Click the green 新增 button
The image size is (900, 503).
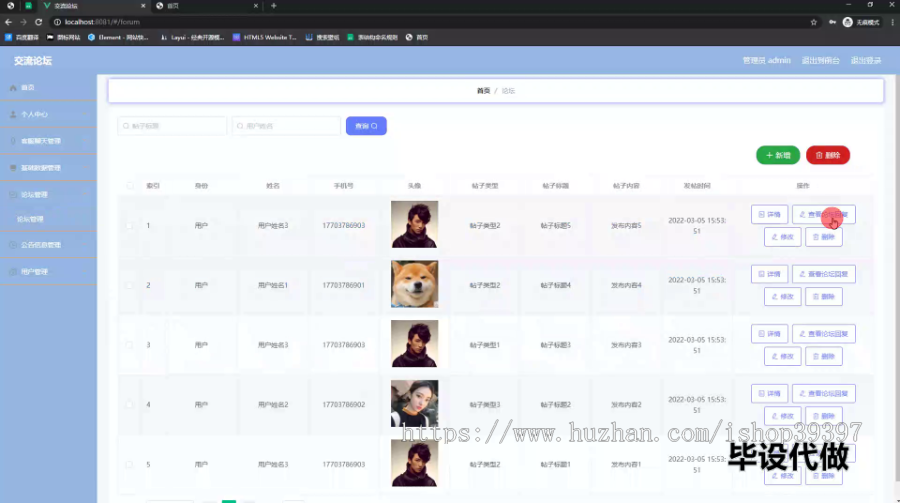click(778, 155)
